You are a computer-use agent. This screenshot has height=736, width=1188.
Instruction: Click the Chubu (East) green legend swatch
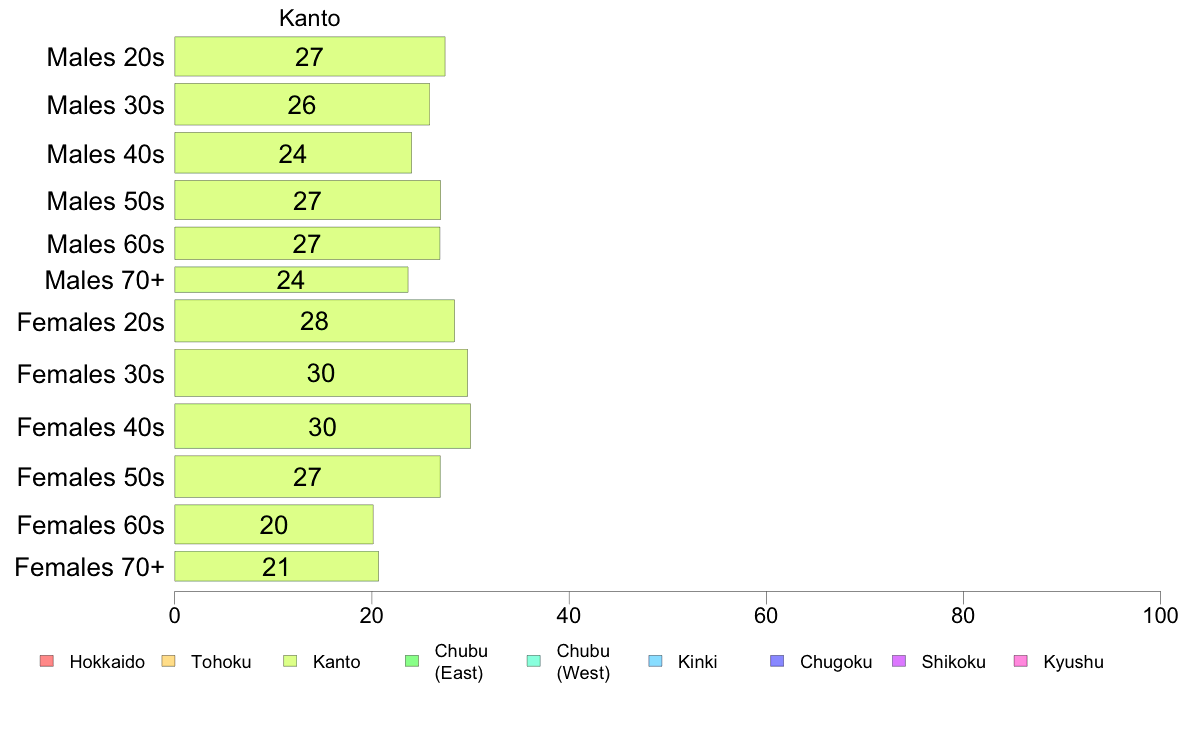pyautogui.click(x=412, y=661)
